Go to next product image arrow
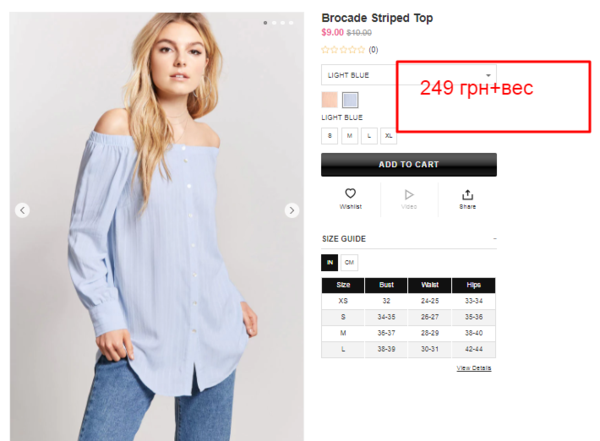The width and height of the screenshot is (600, 441). pyautogui.click(x=292, y=210)
